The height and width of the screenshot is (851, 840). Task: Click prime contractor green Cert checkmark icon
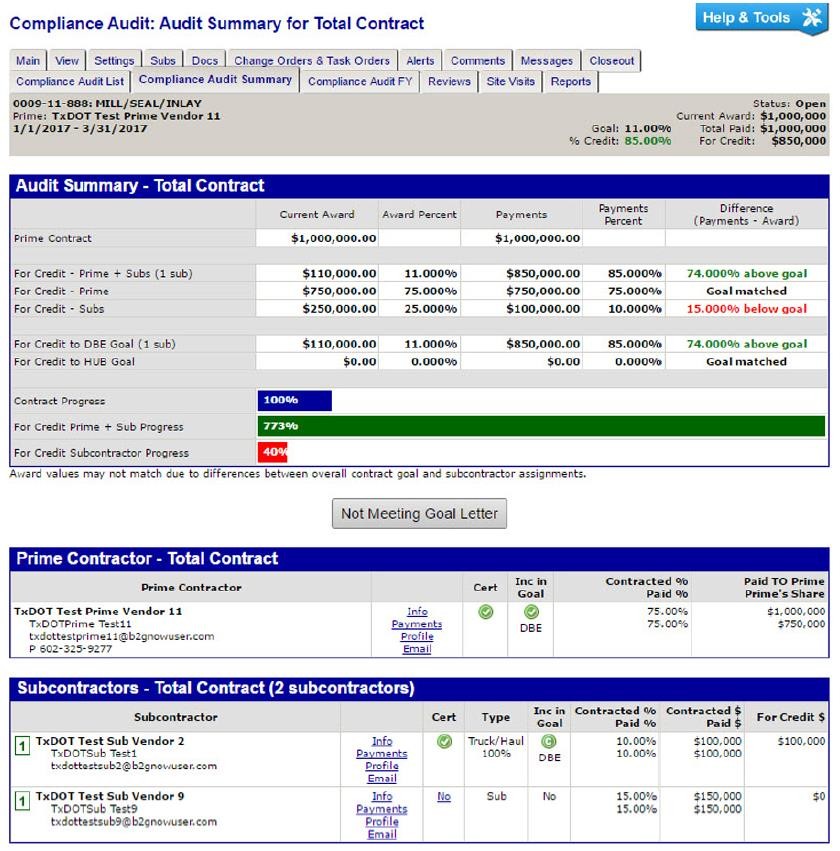[485, 612]
